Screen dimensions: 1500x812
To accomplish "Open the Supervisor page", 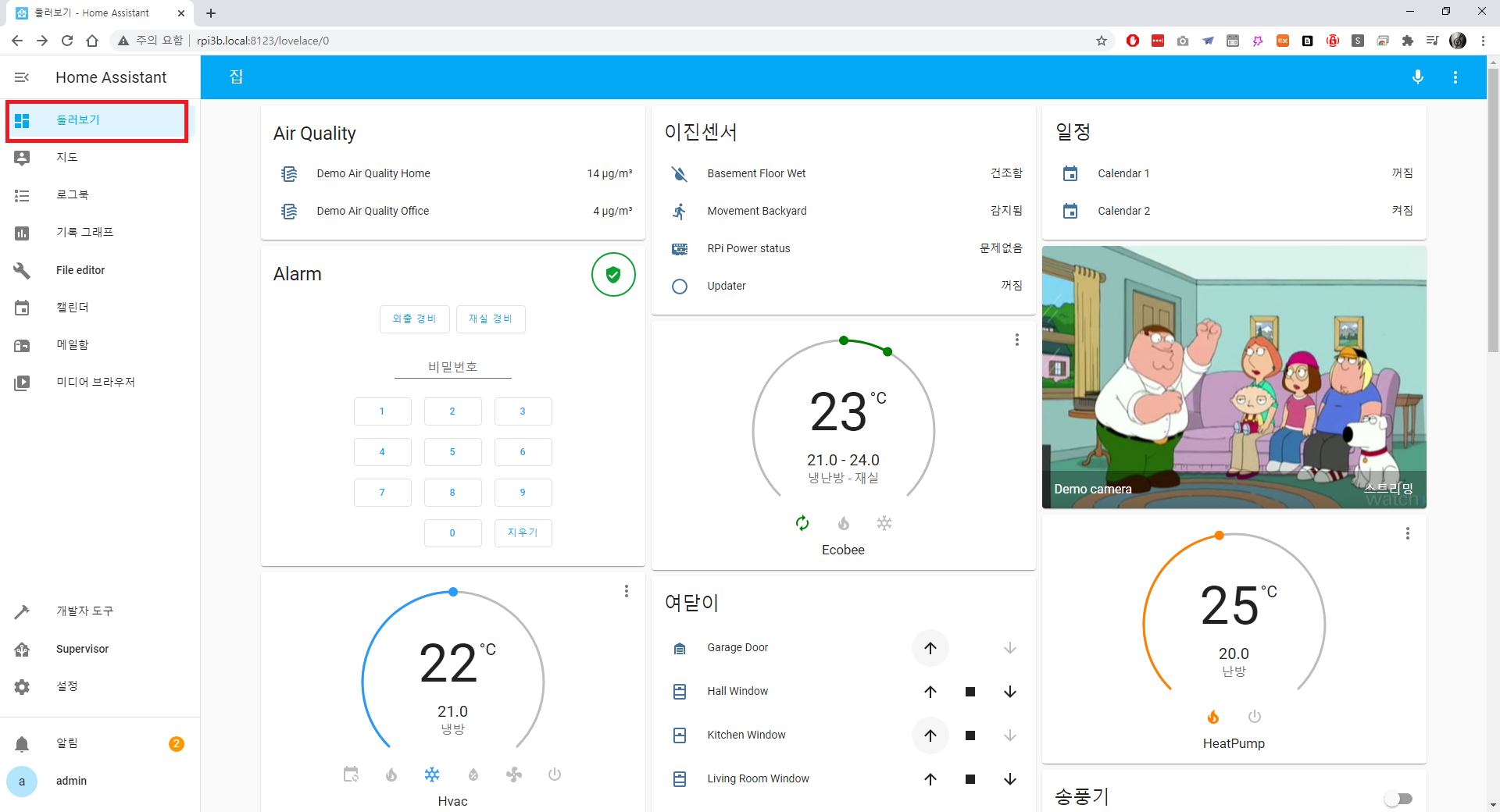I will (100, 649).
